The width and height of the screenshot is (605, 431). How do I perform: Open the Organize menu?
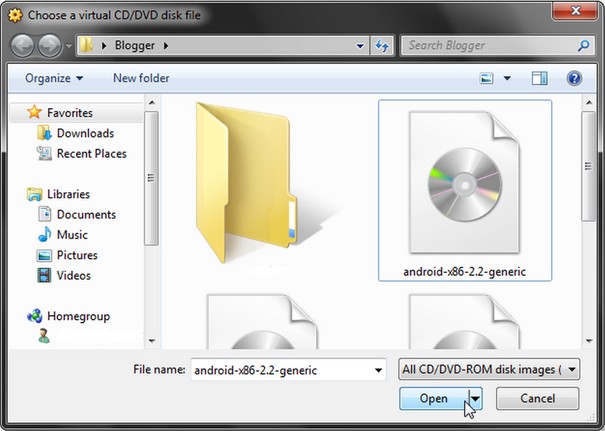point(54,78)
